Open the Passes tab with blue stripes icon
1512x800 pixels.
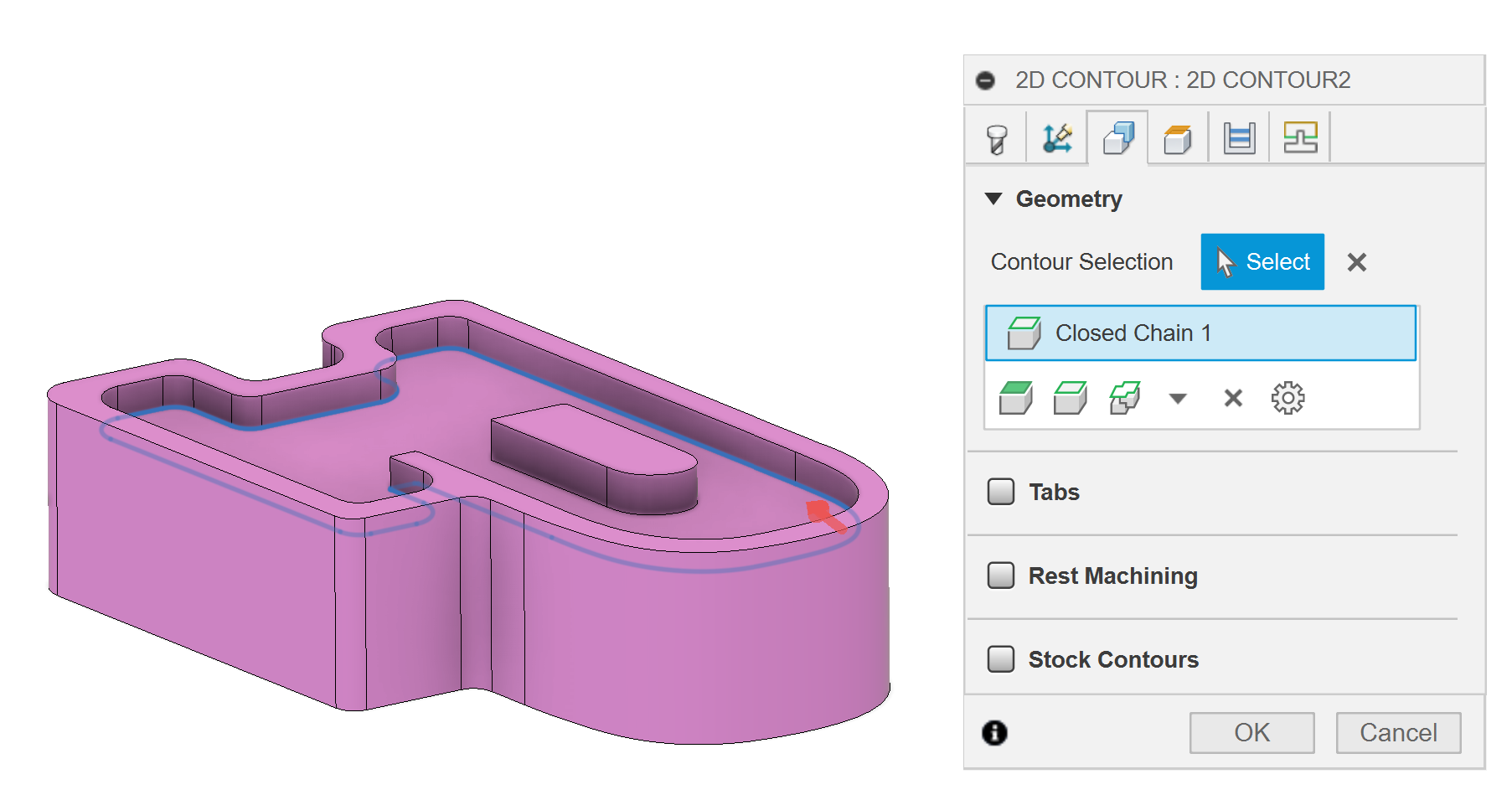1239,138
